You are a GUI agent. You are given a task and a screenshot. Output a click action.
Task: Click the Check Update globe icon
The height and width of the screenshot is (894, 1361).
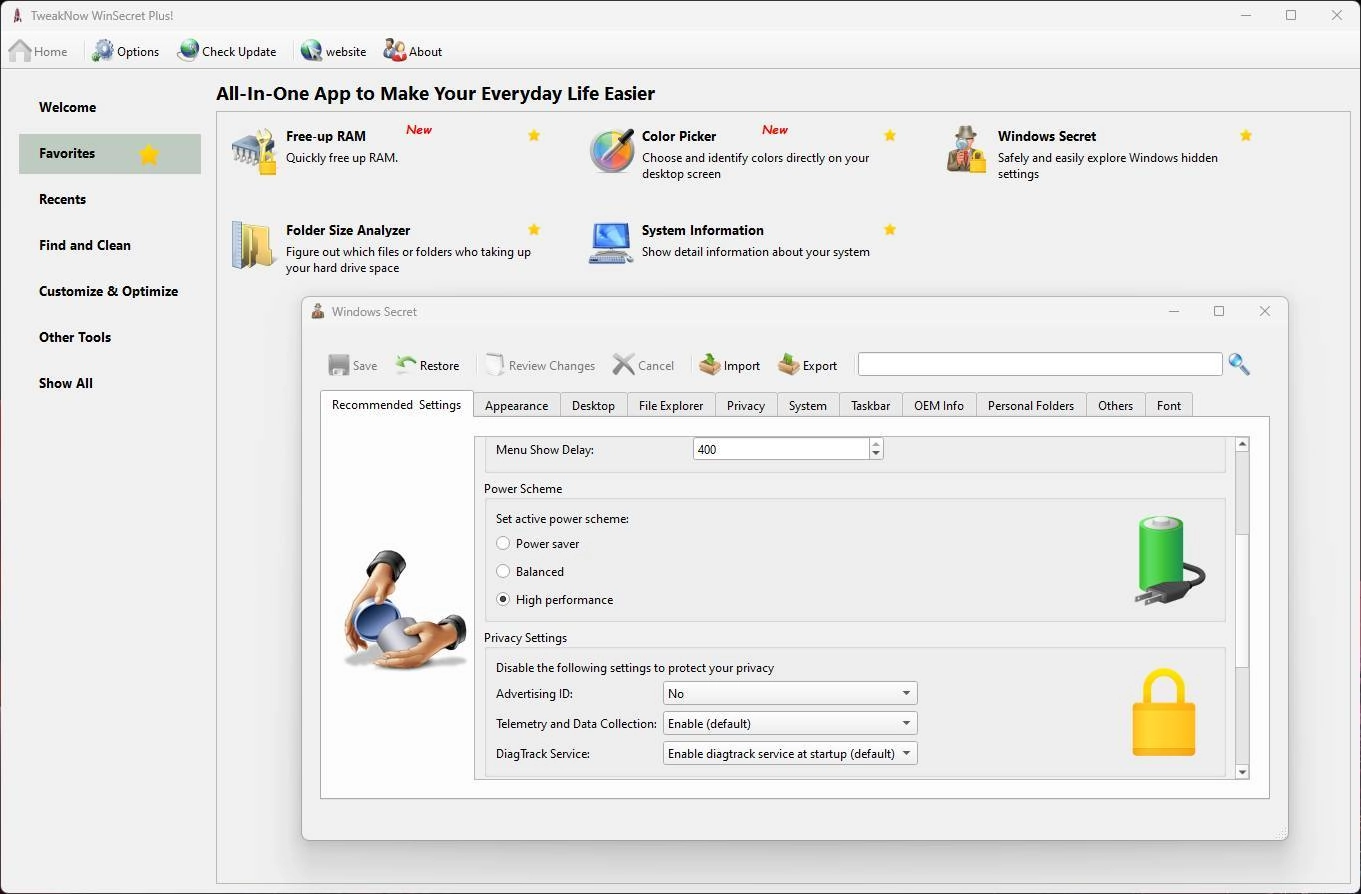tap(188, 51)
